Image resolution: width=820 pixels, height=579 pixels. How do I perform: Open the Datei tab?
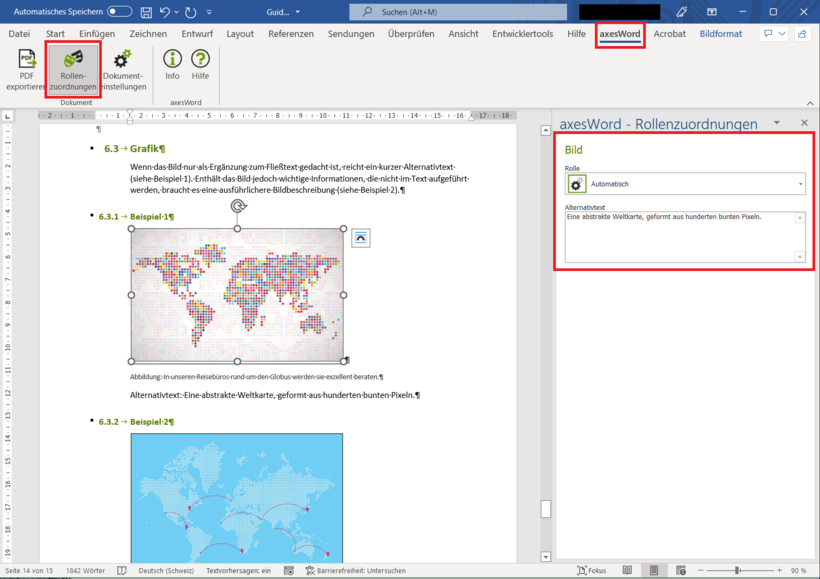pos(19,33)
